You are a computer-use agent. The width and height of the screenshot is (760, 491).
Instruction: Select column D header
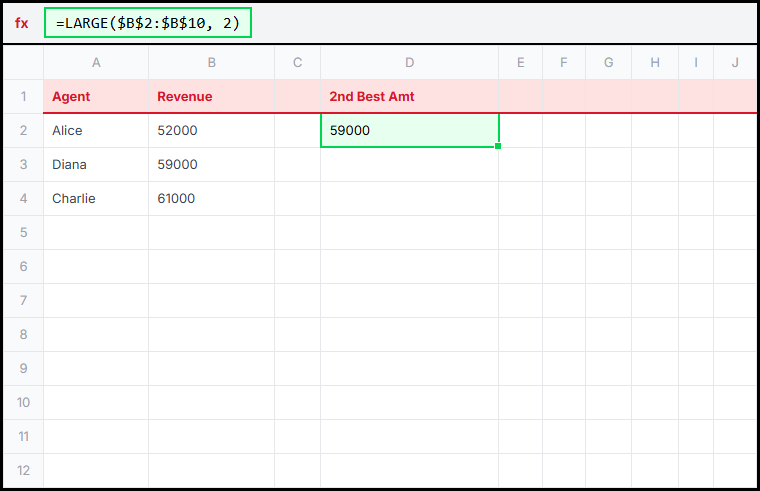pyautogui.click(x=409, y=63)
